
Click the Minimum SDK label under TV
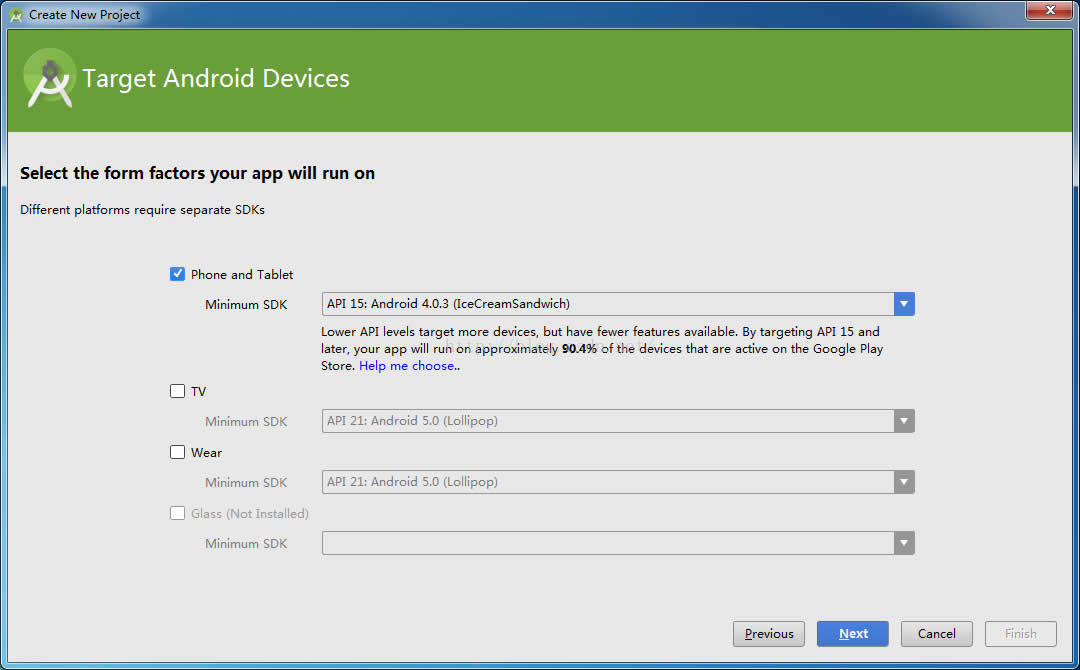click(x=246, y=421)
